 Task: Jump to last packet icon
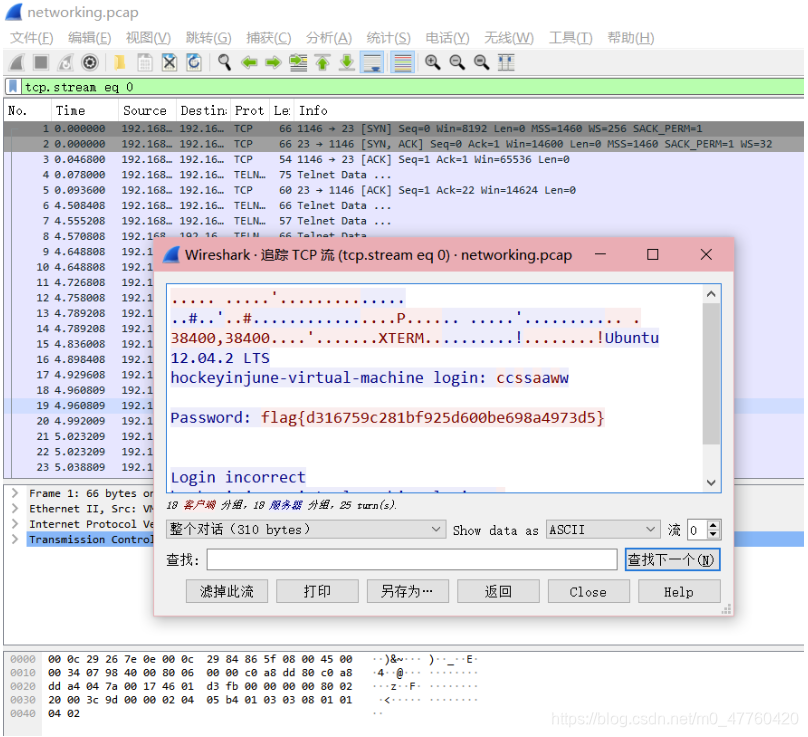click(x=347, y=62)
